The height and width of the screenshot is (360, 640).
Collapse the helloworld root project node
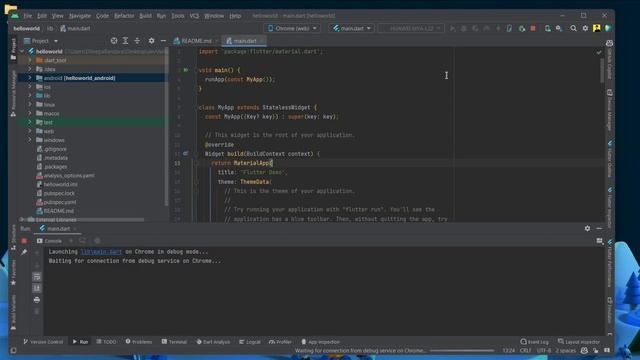point(22,51)
